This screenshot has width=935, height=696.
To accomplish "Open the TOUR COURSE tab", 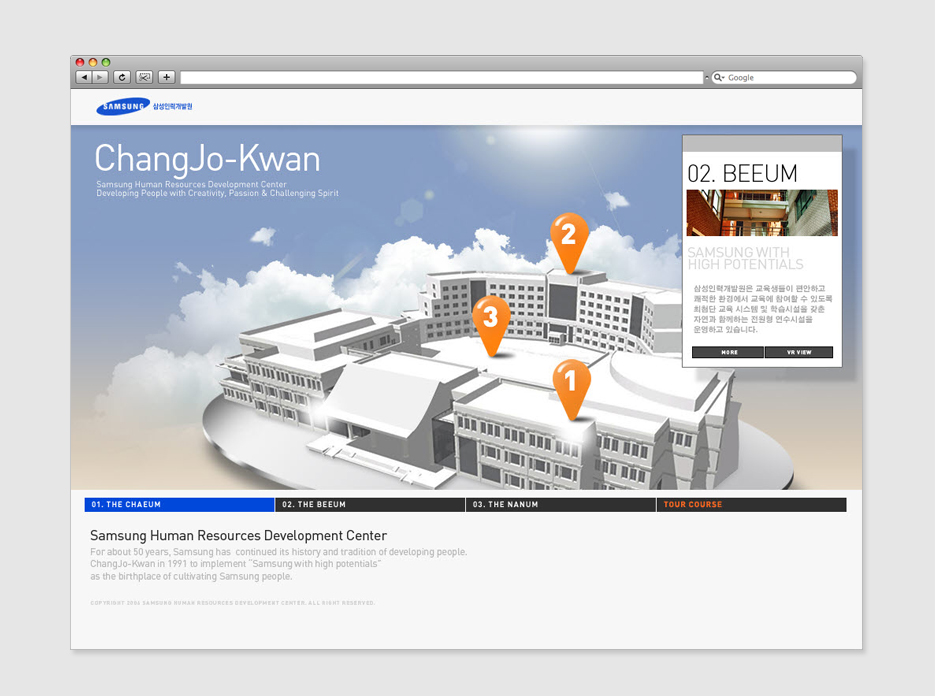I will pyautogui.click(x=751, y=505).
